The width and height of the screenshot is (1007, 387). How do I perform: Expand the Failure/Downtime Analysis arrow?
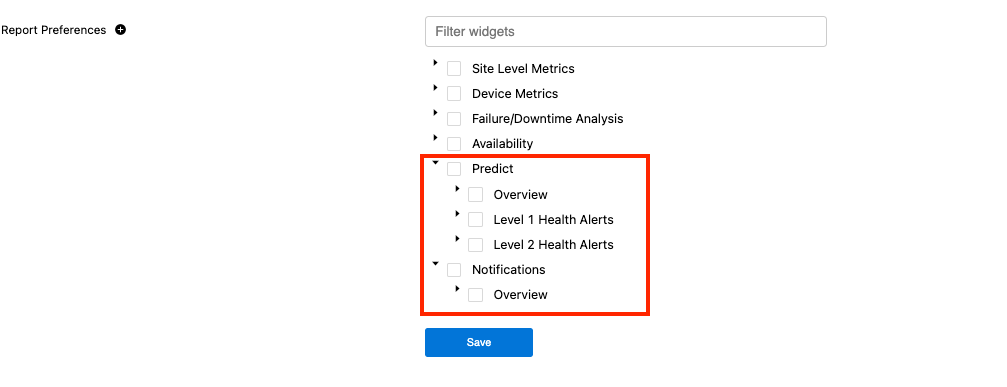click(x=435, y=112)
